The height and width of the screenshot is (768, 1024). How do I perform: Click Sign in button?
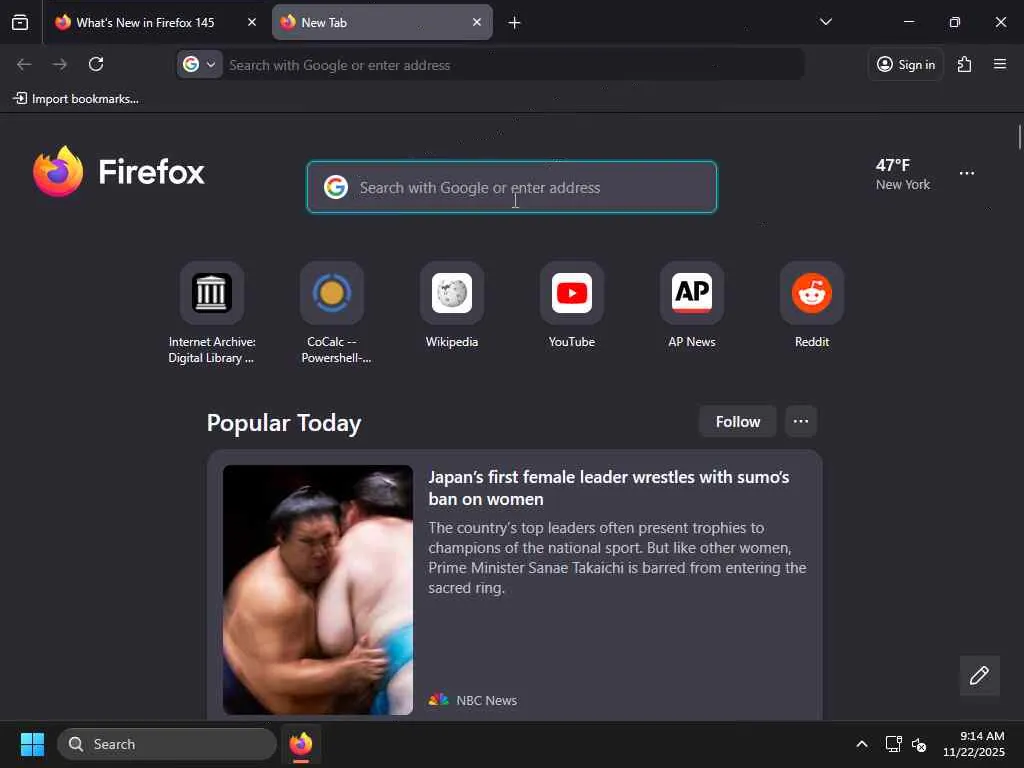905,64
